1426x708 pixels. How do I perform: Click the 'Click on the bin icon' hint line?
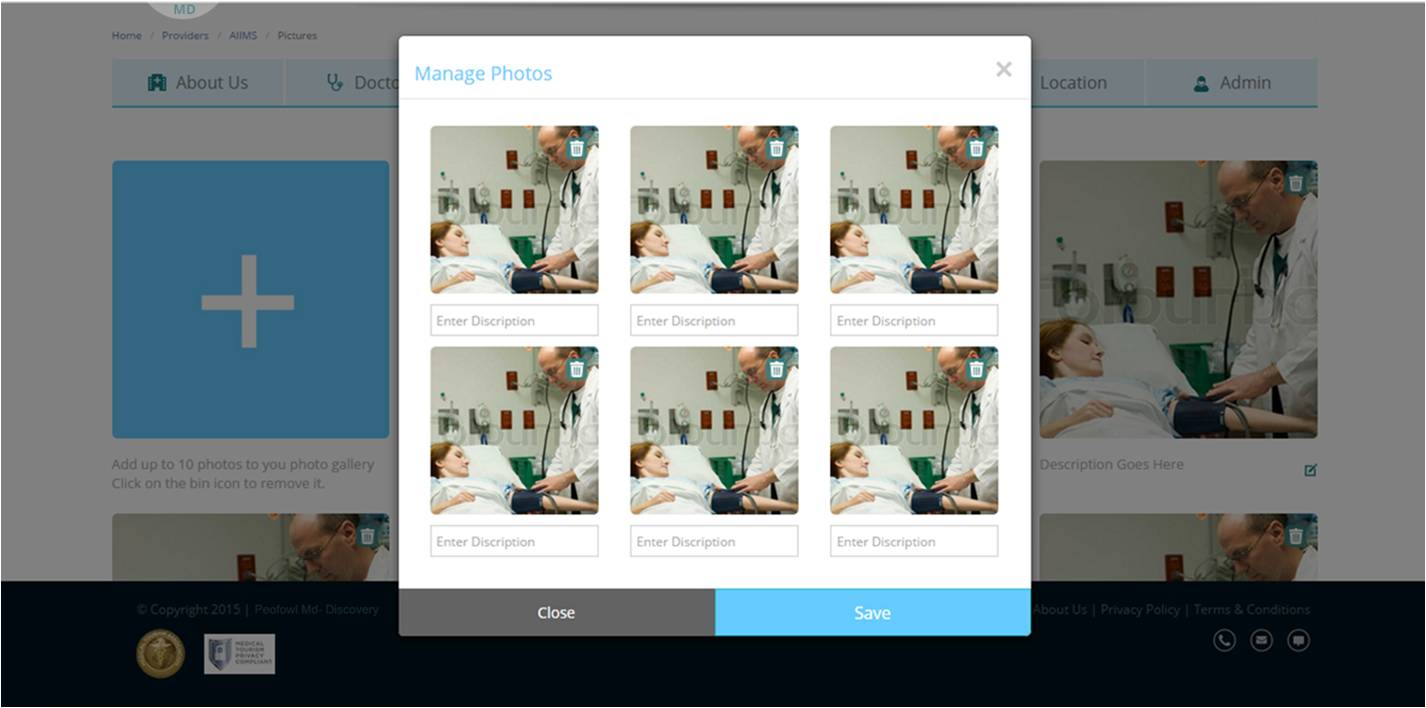click(218, 483)
